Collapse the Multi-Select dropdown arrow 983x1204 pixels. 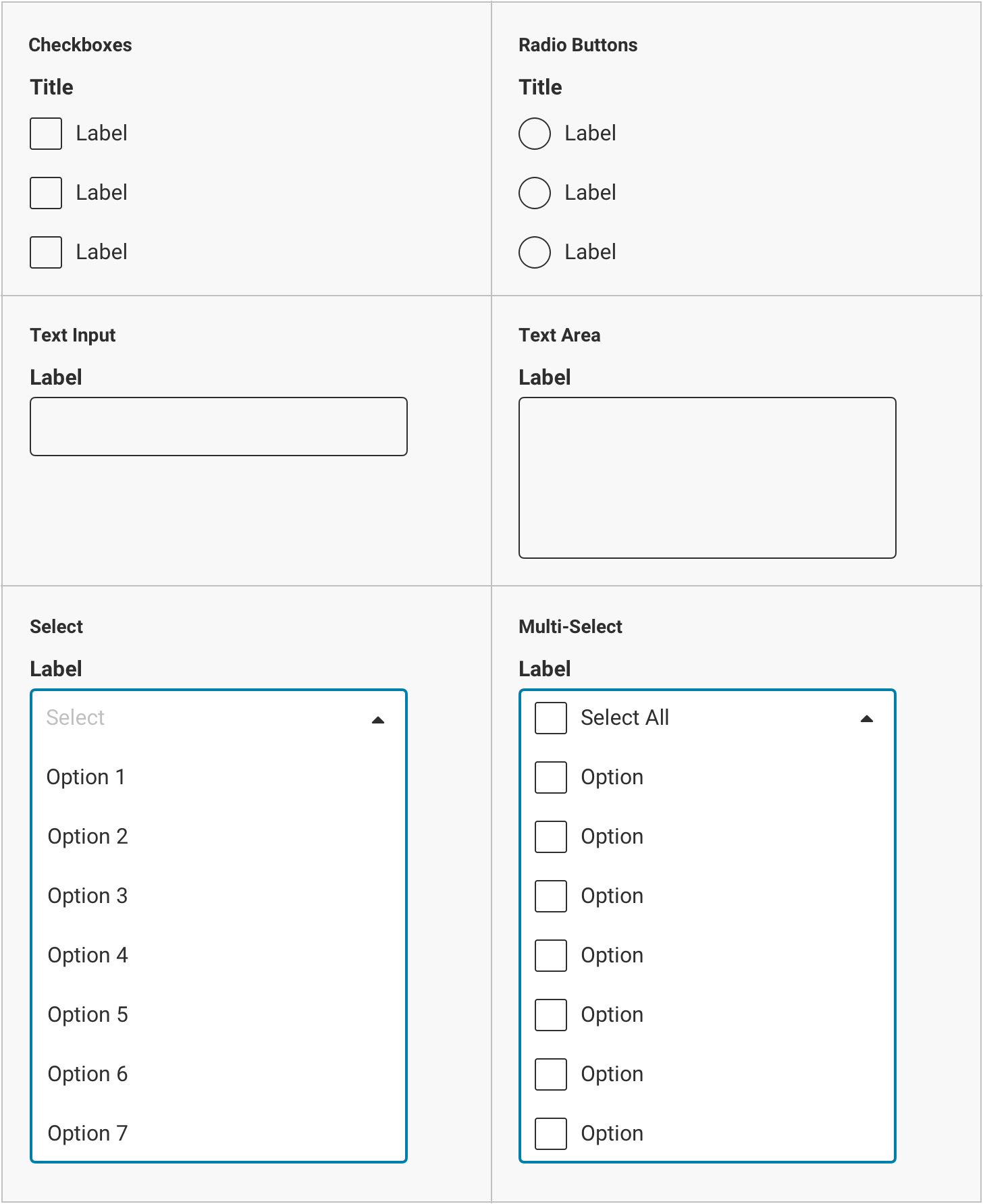pyautogui.click(x=867, y=719)
